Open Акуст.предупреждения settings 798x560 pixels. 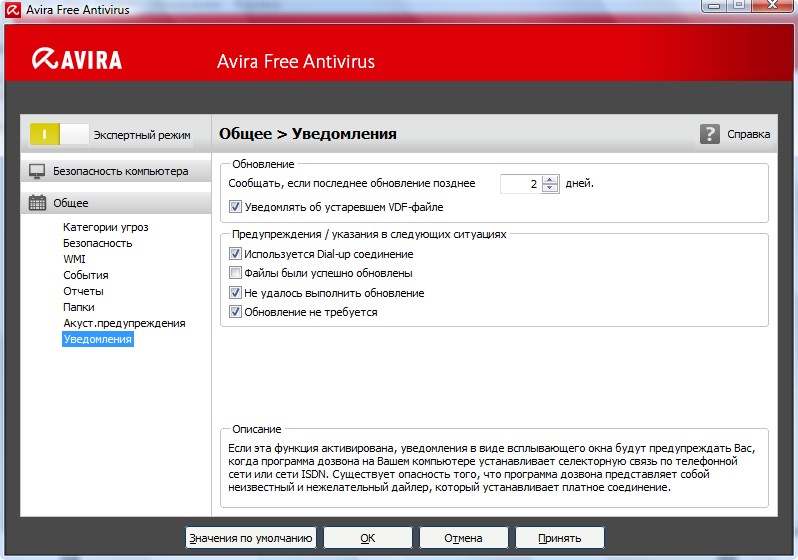124,323
